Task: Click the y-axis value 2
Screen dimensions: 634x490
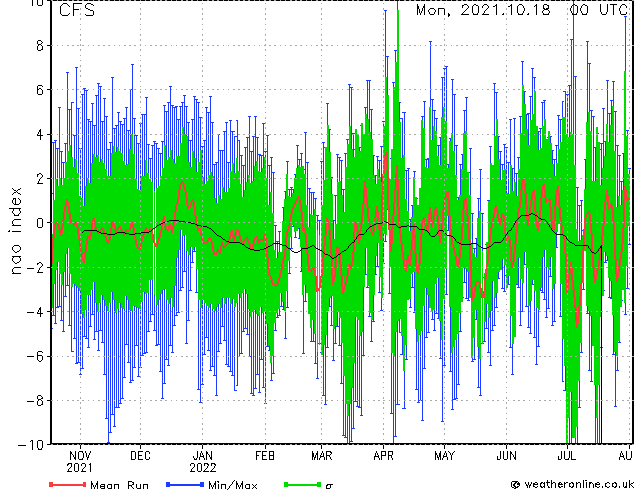Action: 40,179
